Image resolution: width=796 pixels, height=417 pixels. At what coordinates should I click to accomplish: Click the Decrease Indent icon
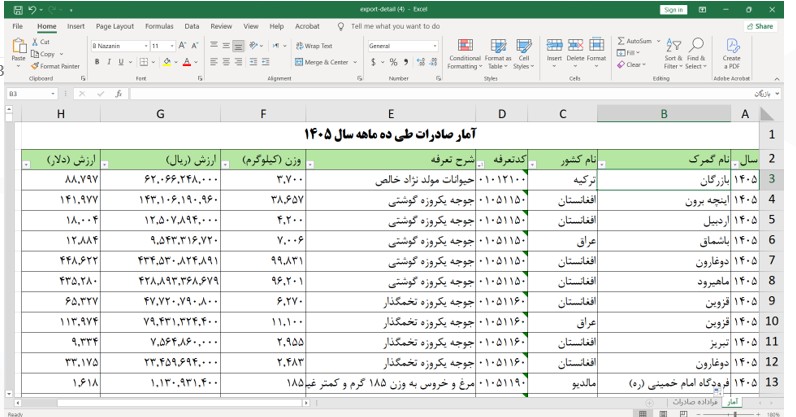(x=253, y=62)
